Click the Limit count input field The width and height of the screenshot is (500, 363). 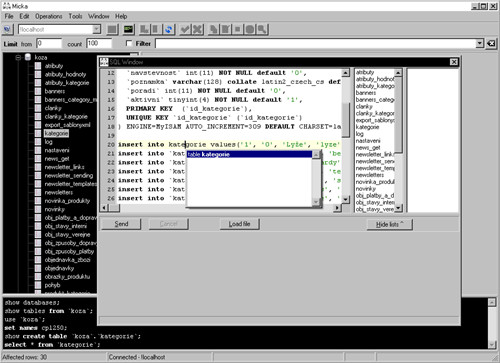coord(99,43)
